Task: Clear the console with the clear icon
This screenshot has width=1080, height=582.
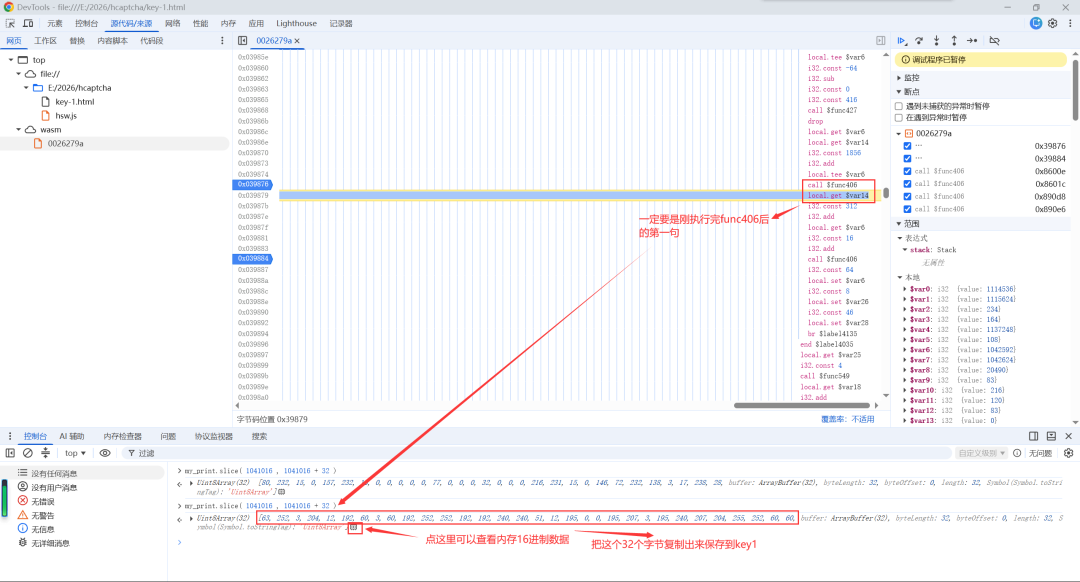Action: tap(28, 453)
